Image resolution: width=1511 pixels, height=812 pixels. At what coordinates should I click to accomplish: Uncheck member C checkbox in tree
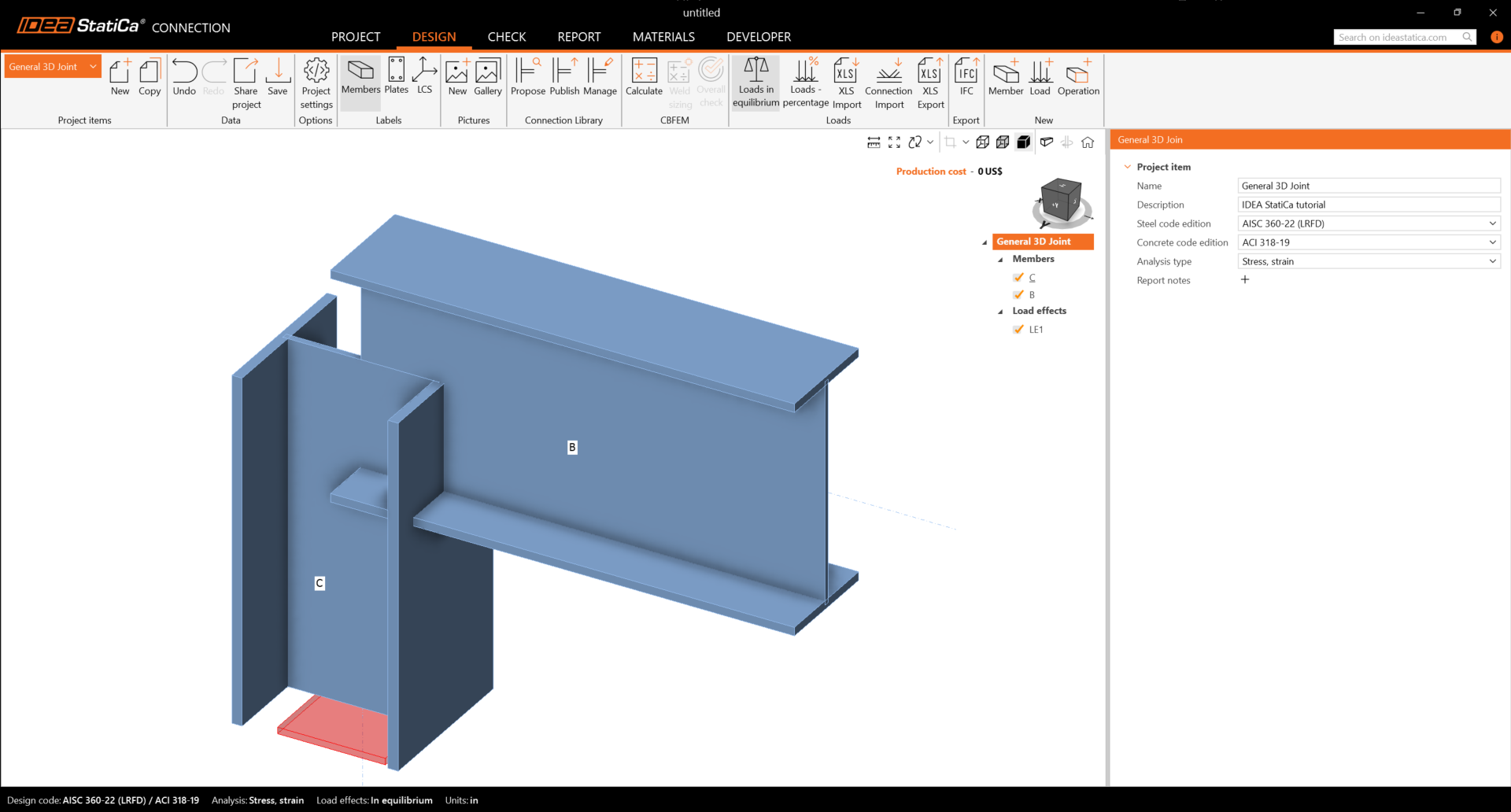(x=1018, y=277)
